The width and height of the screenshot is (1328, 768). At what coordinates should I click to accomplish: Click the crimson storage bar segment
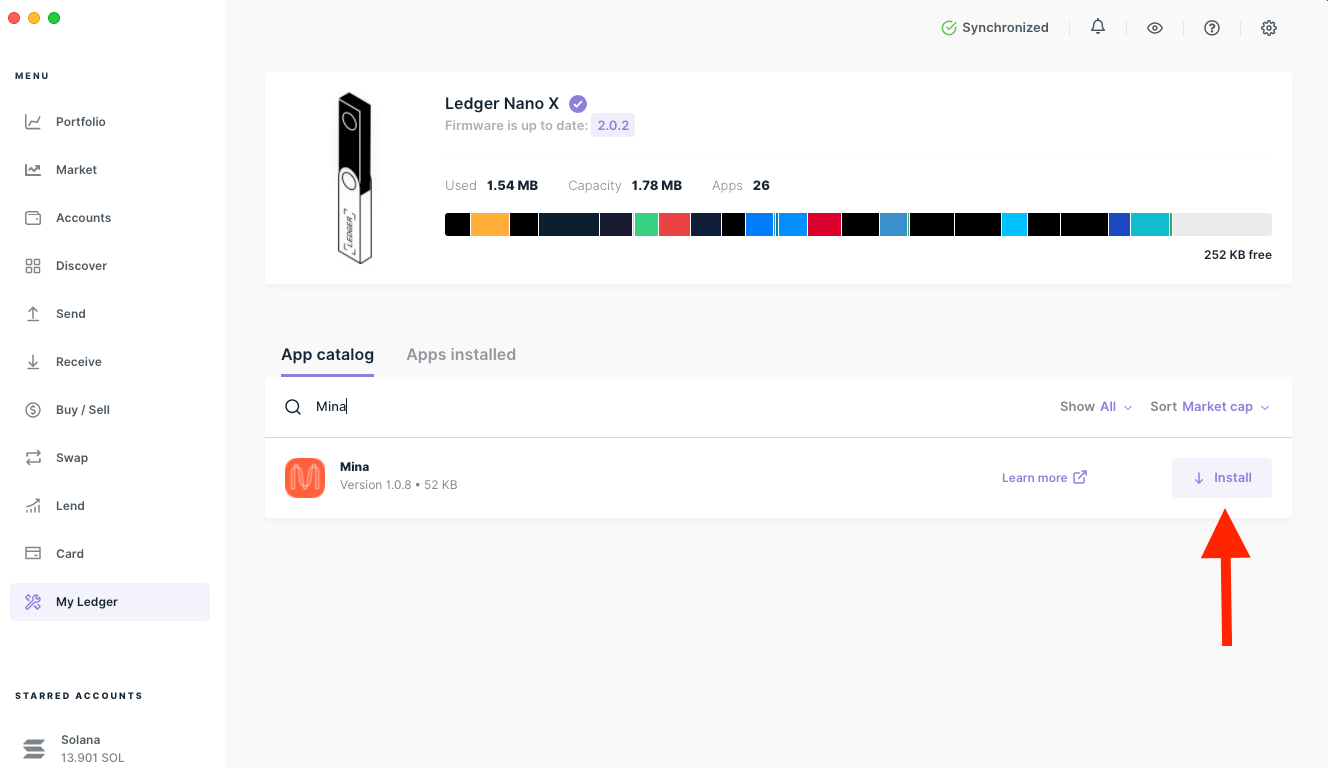click(x=824, y=224)
